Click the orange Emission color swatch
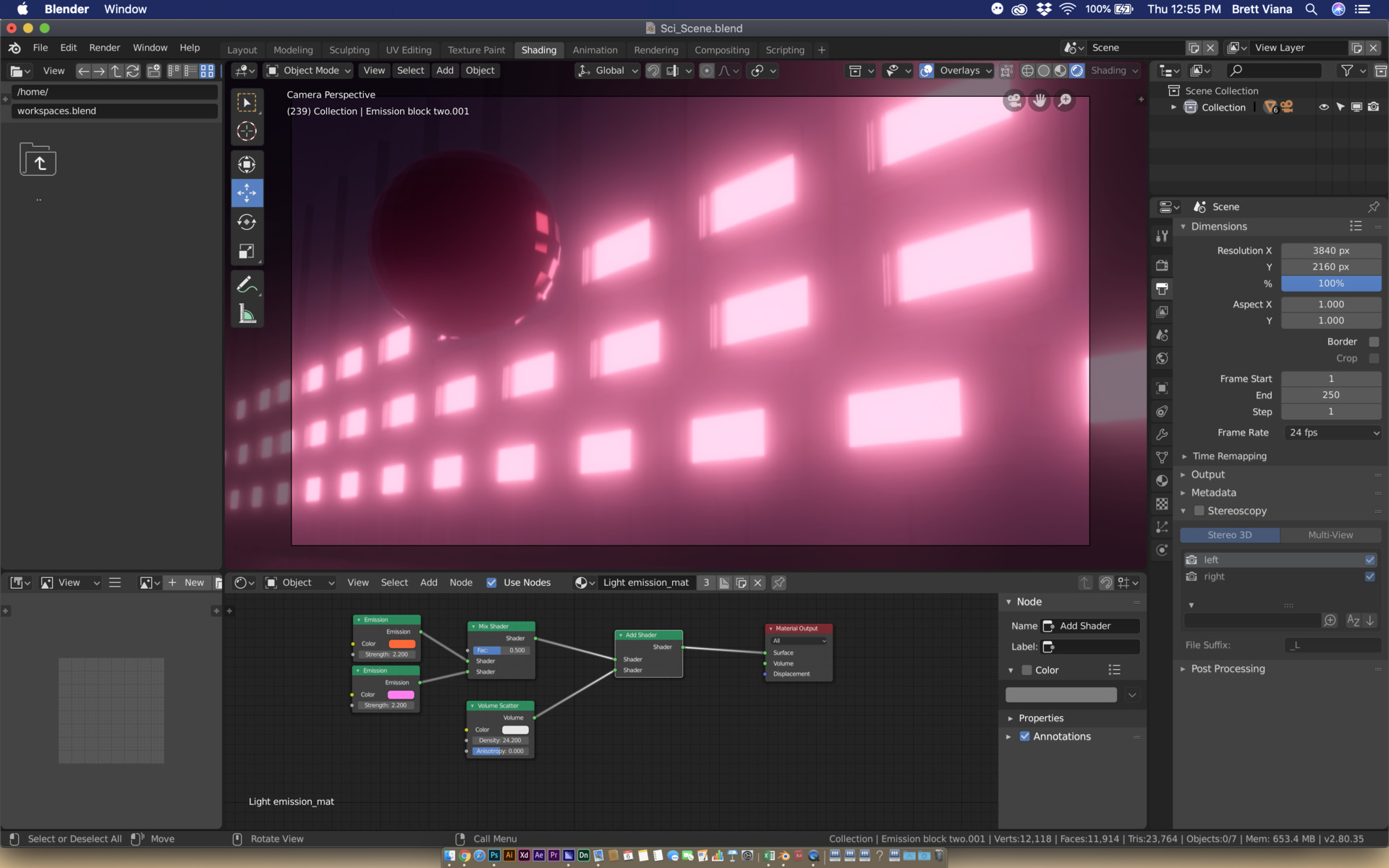The height and width of the screenshot is (868, 1389). (402, 644)
